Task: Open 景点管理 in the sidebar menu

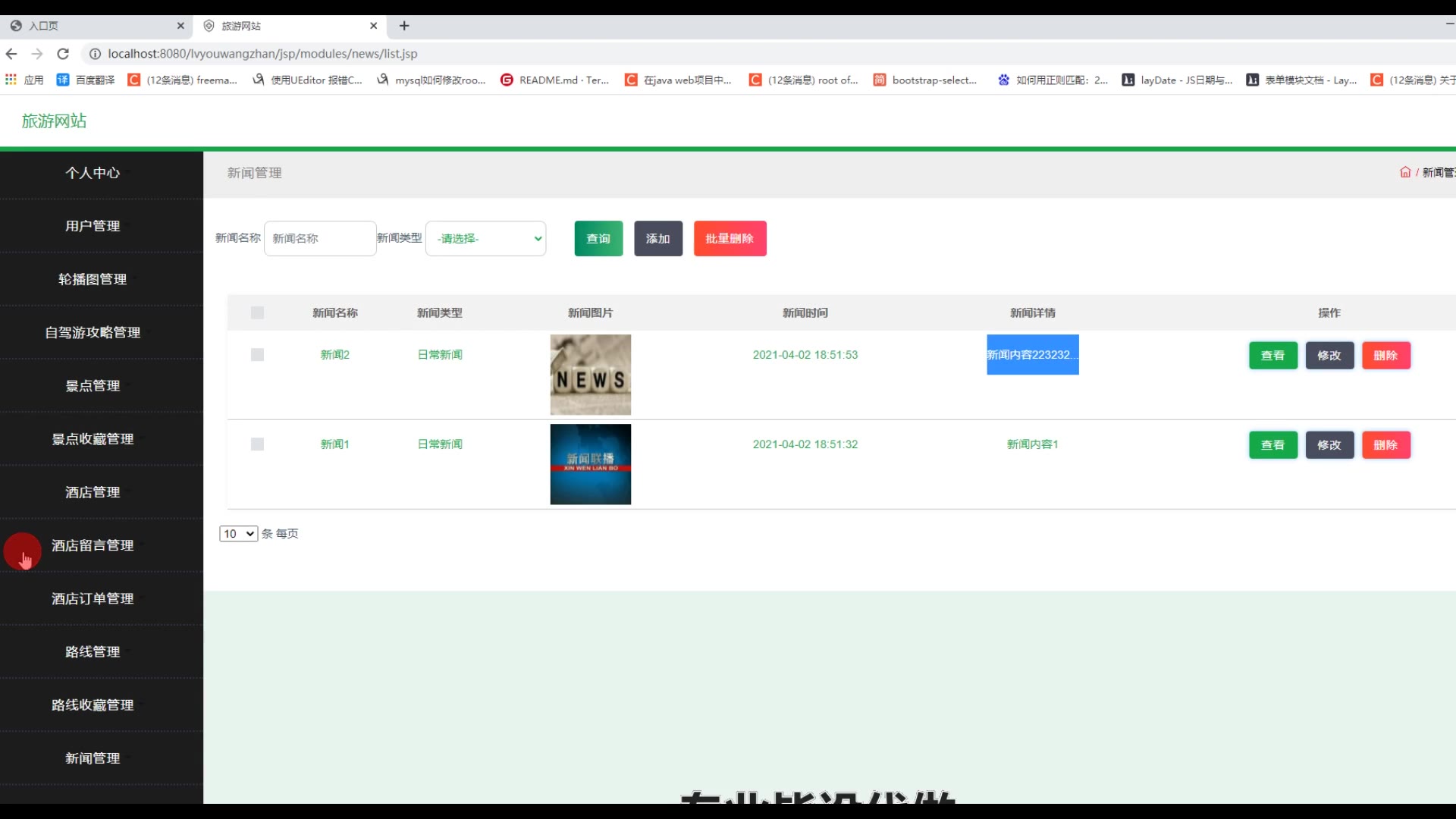Action: (93, 386)
